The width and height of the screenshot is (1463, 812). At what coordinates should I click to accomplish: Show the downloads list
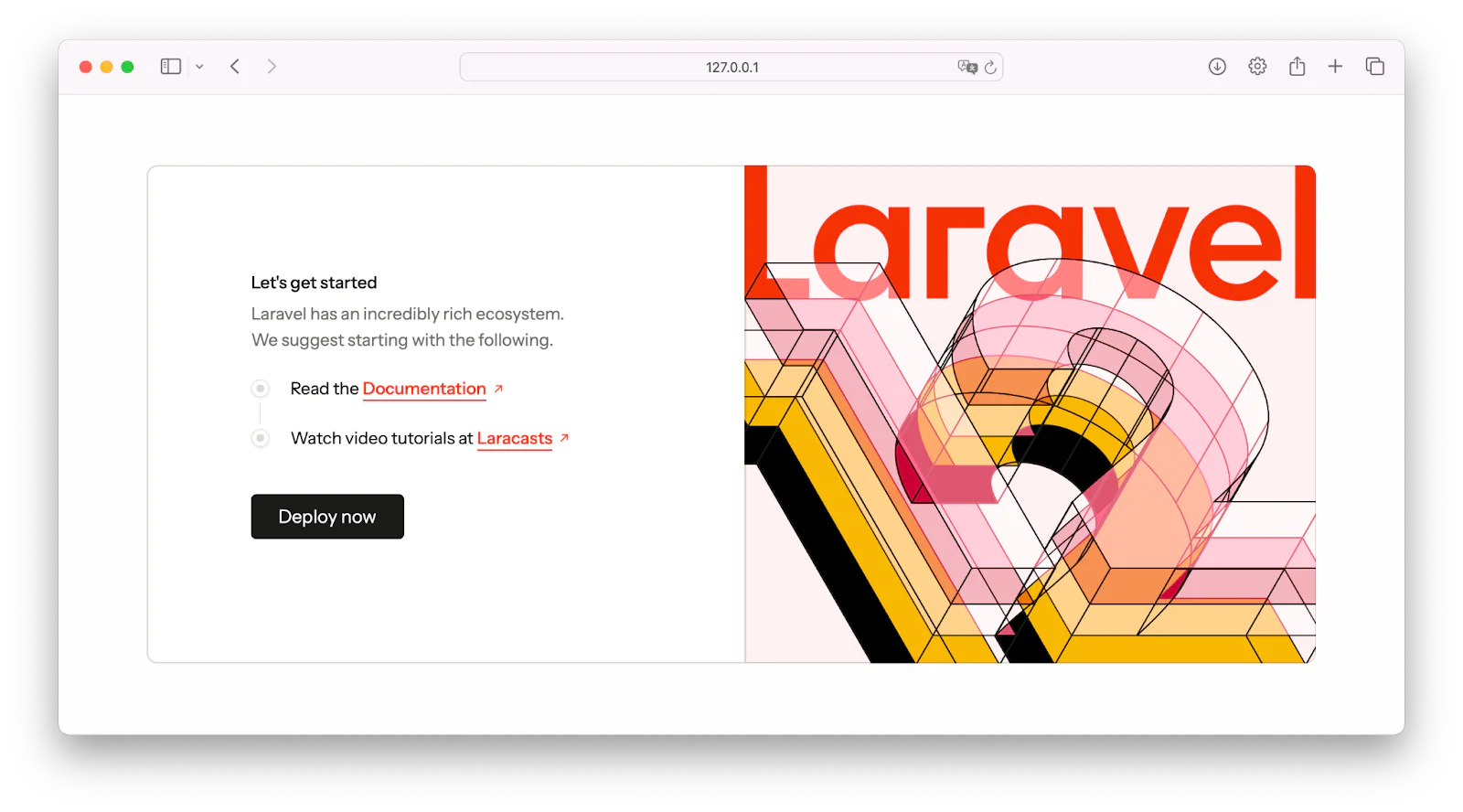pos(1217,67)
